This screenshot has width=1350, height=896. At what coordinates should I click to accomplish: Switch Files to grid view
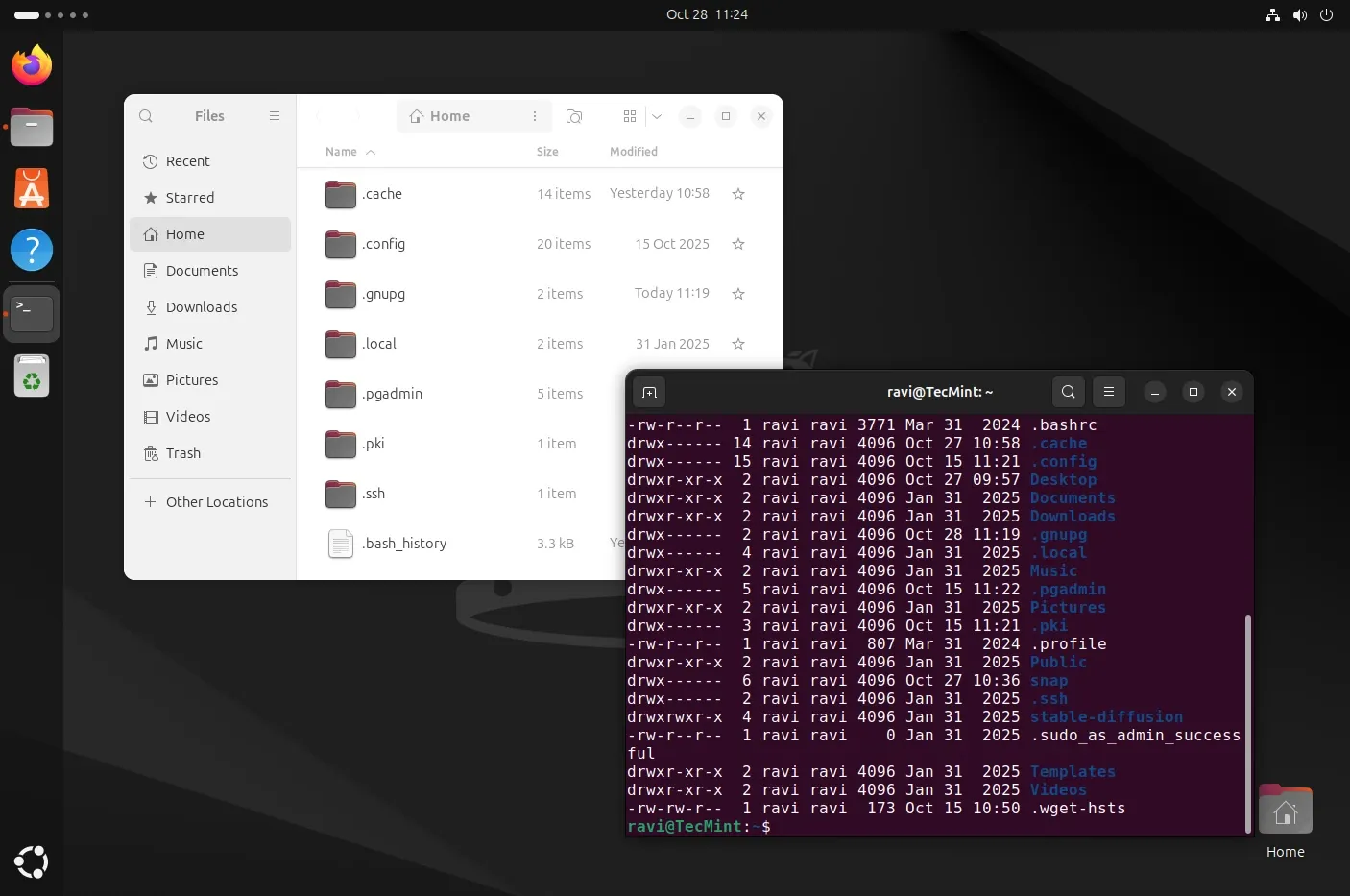(x=630, y=116)
